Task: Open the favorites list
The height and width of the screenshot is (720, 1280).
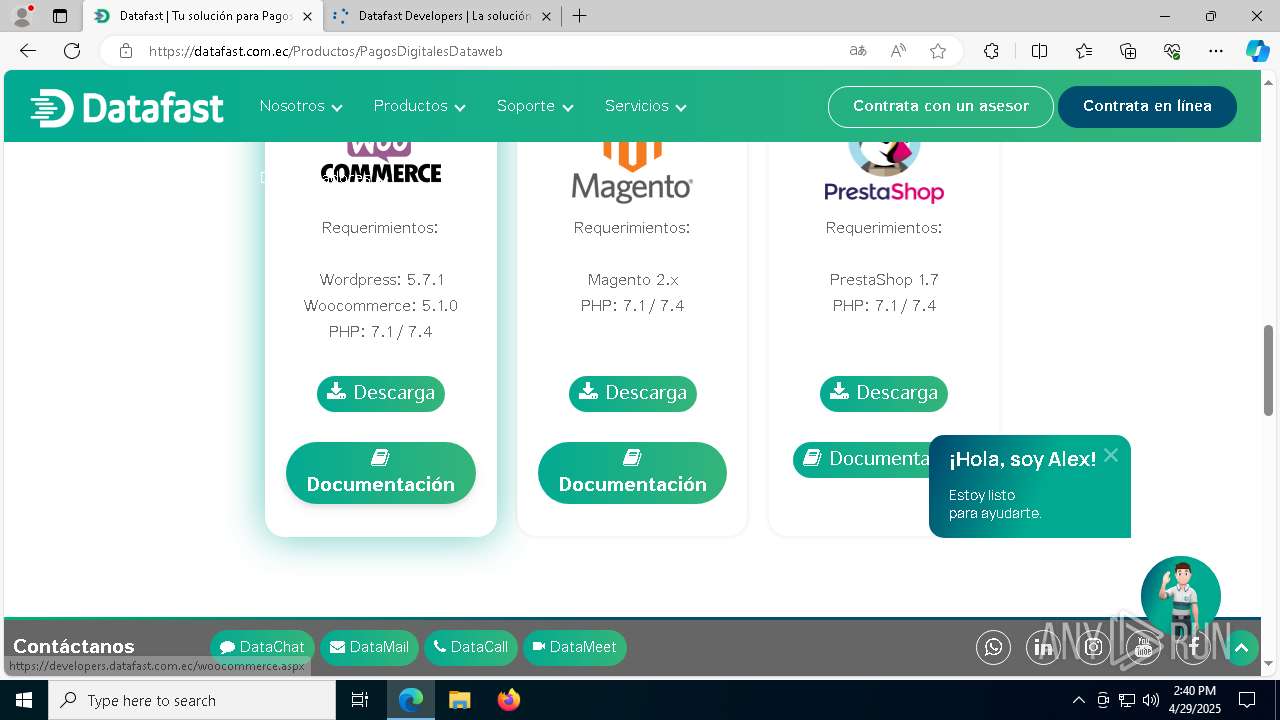Action: tap(1084, 51)
